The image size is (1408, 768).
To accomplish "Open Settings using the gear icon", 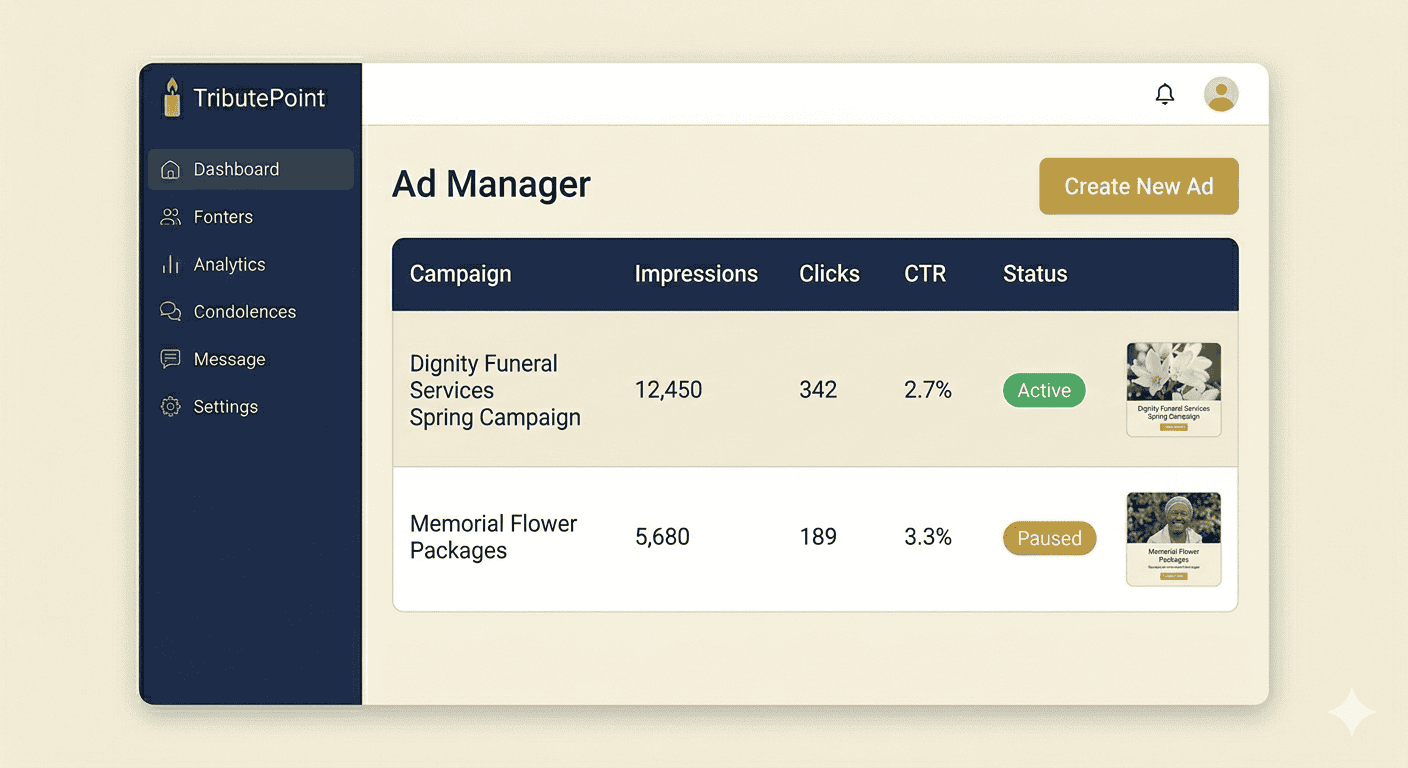I will pyautogui.click(x=170, y=406).
